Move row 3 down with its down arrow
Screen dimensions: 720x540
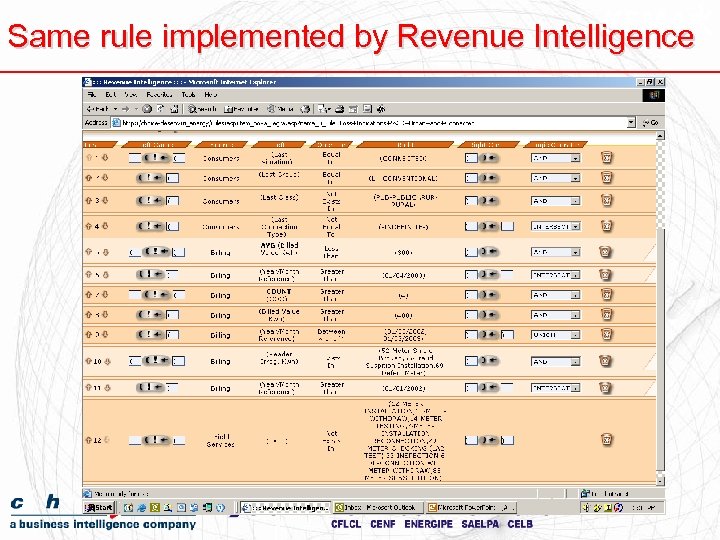(x=105, y=201)
